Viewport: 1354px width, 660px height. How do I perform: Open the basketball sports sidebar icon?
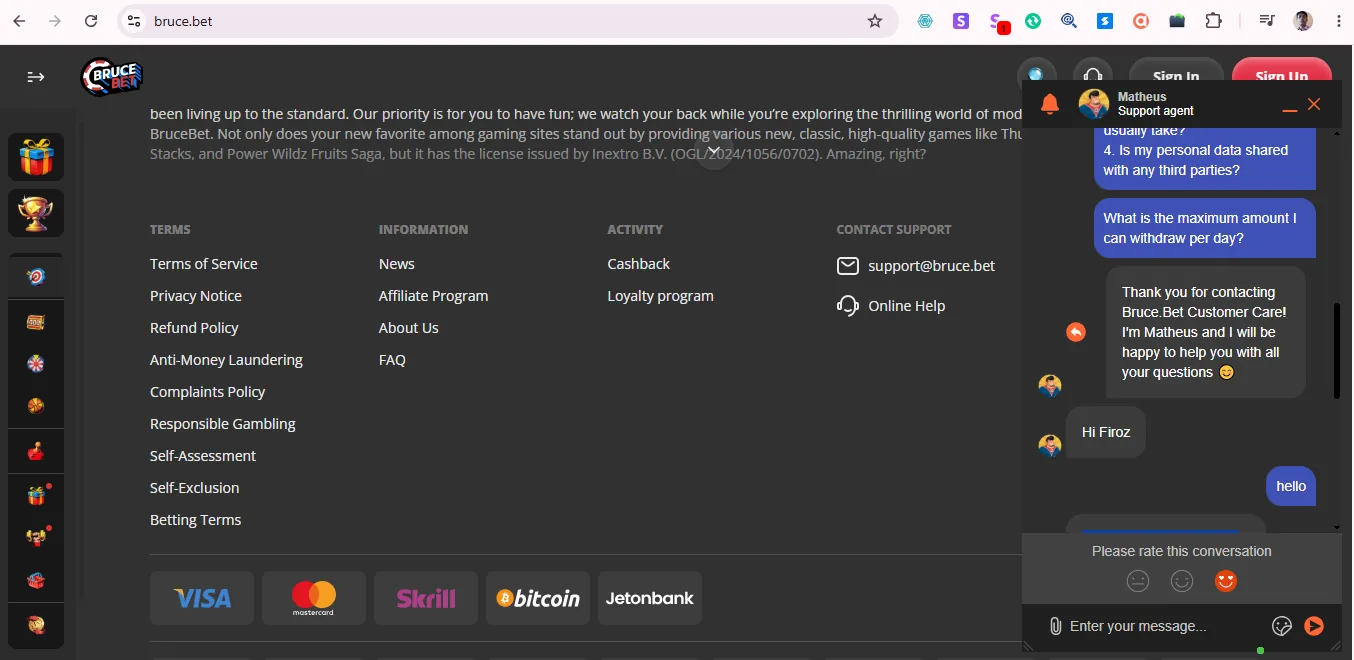[36, 406]
